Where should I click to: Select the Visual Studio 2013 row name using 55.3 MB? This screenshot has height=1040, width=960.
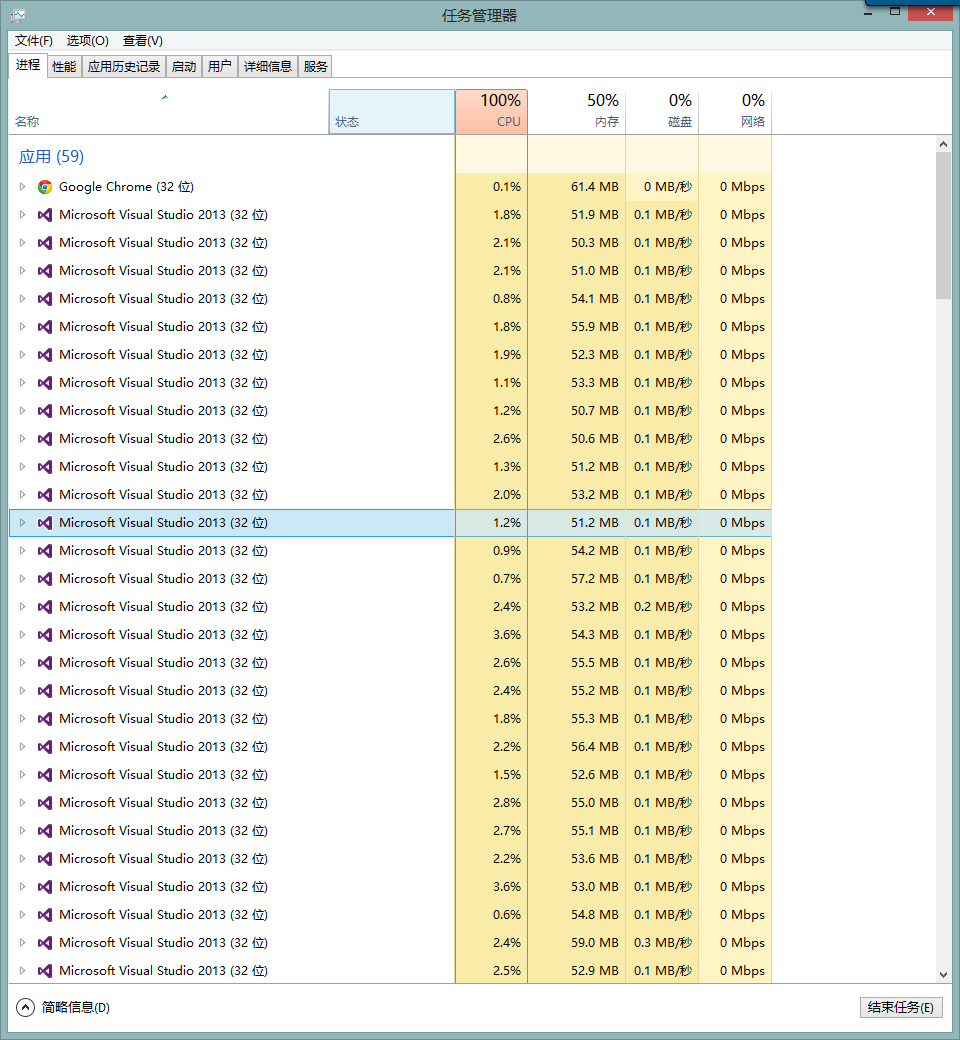point(163,719)
